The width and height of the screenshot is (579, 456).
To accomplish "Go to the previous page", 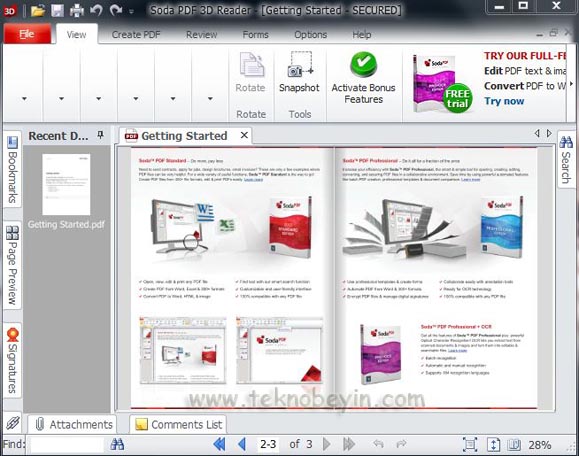I will [242, 444].
